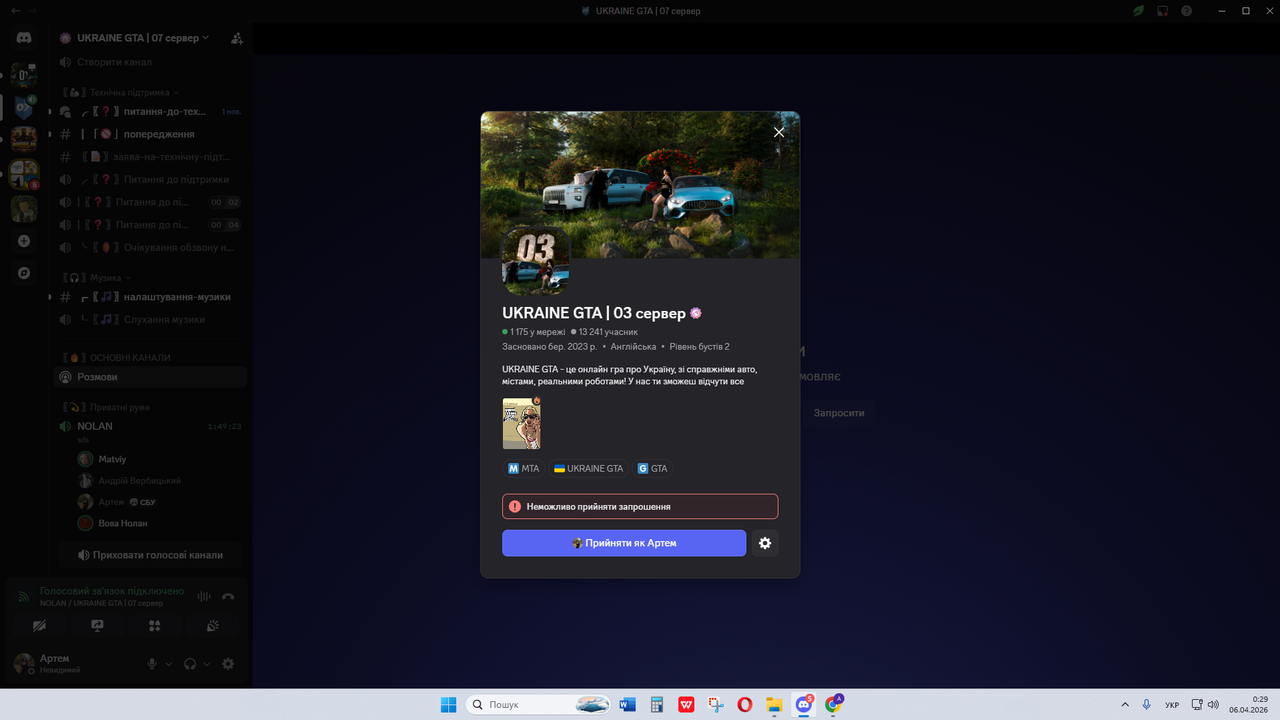This screenshot has width=1280, height=720.
Task: Open WPS Office from taskbar
Action: [x=686, y=705]
